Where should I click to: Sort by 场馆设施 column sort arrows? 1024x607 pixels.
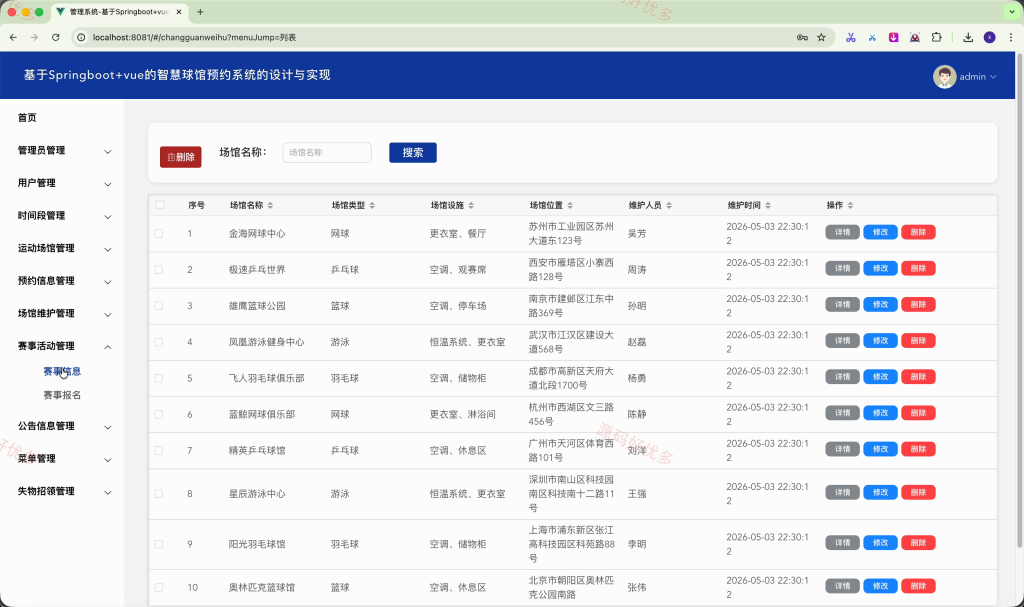pos(471,205)
